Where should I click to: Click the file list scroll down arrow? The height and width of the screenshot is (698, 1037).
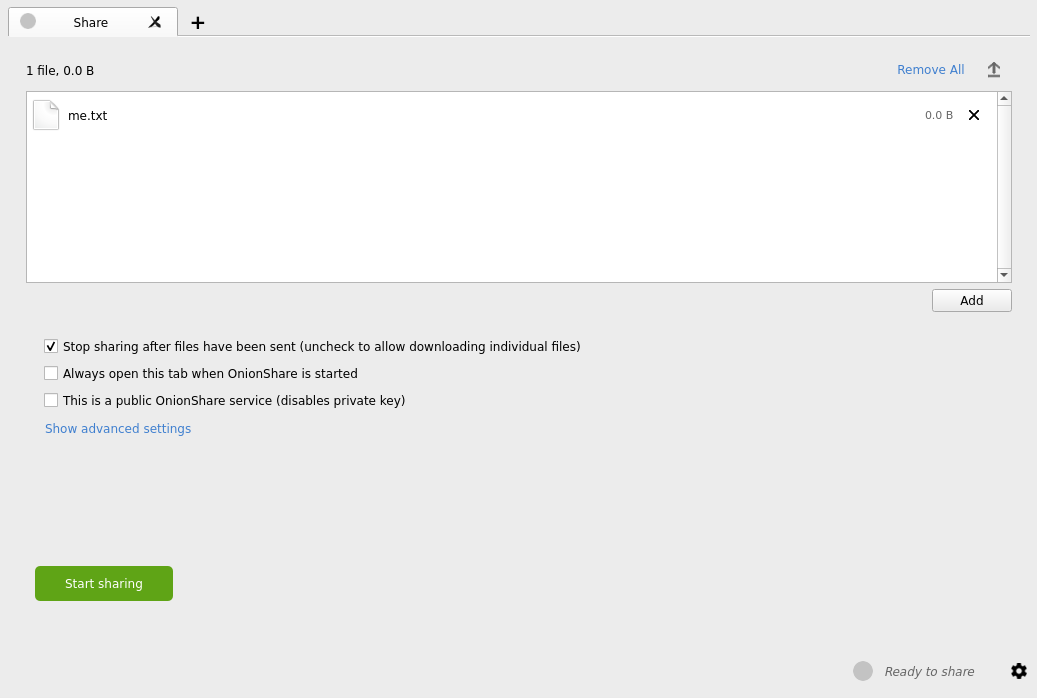1004,275
